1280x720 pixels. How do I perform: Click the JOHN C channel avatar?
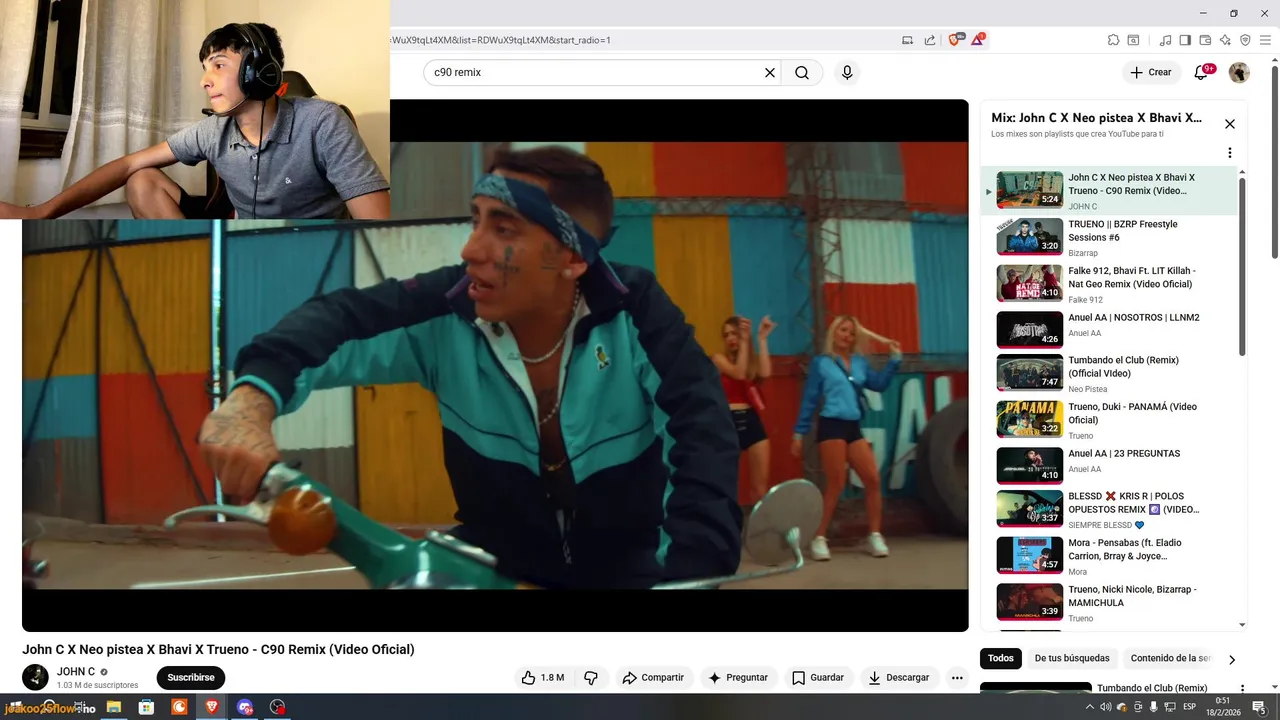(x=35, y=677)
